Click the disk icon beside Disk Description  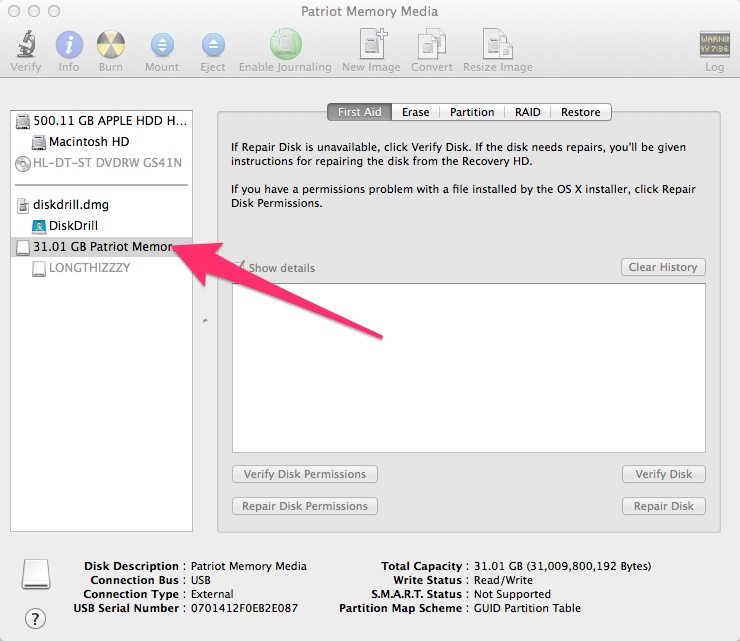click(x=36, y=574)
